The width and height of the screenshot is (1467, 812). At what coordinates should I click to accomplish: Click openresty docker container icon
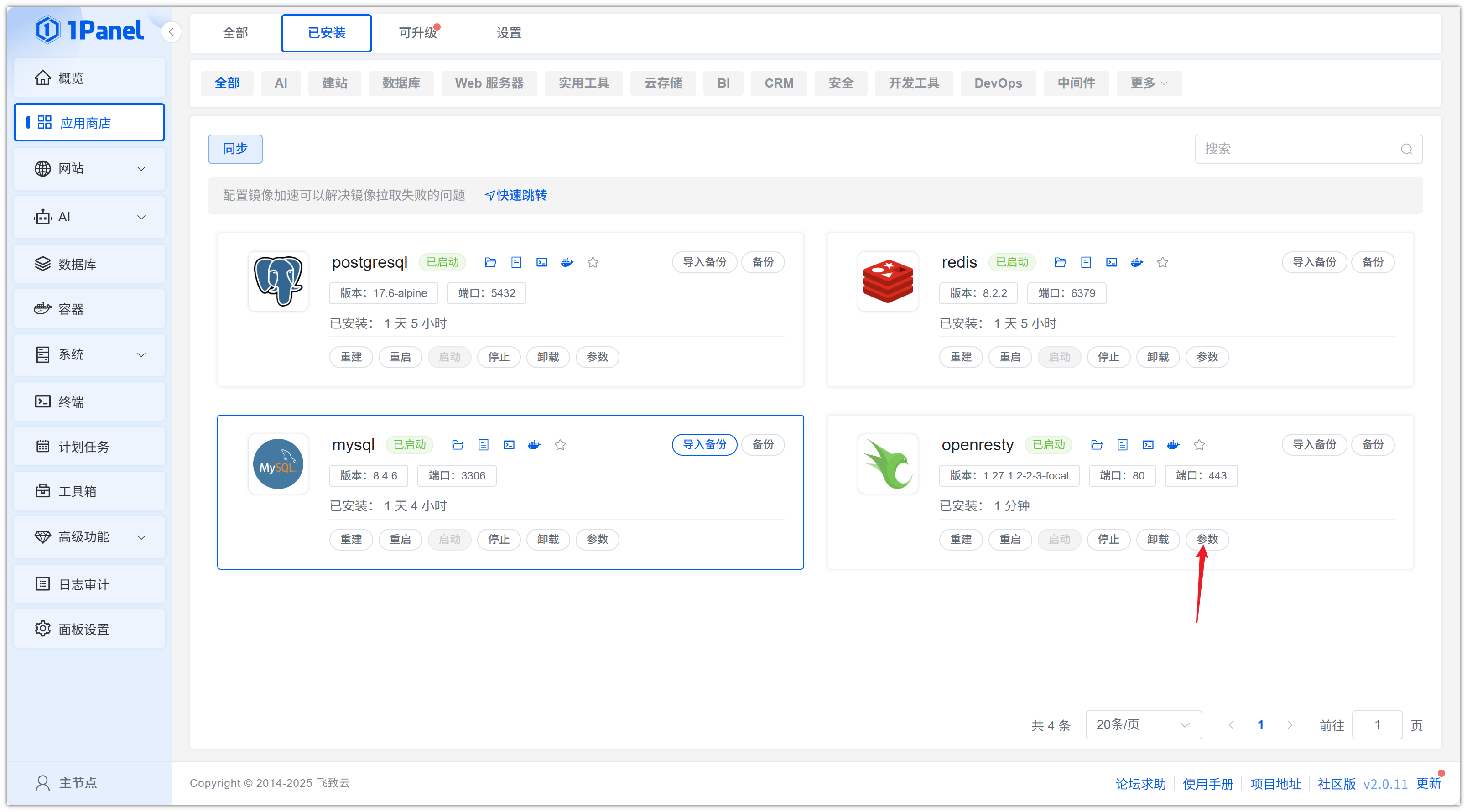1173,445
